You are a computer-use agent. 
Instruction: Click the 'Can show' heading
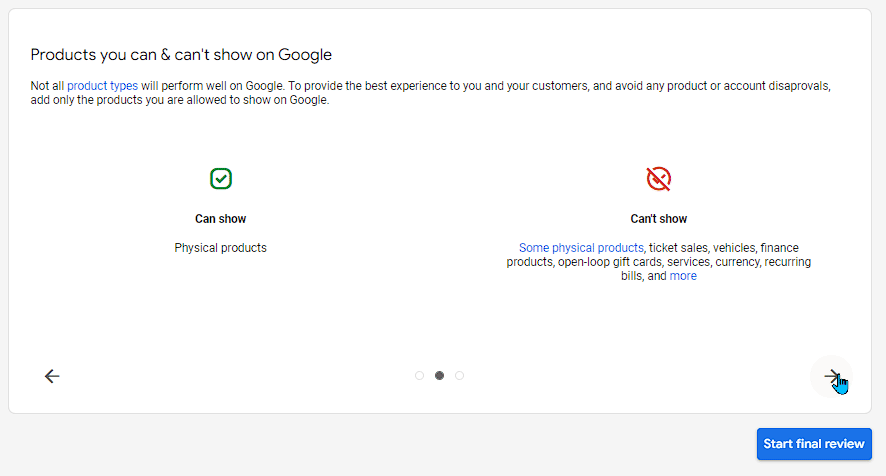(x=220, y=219)
